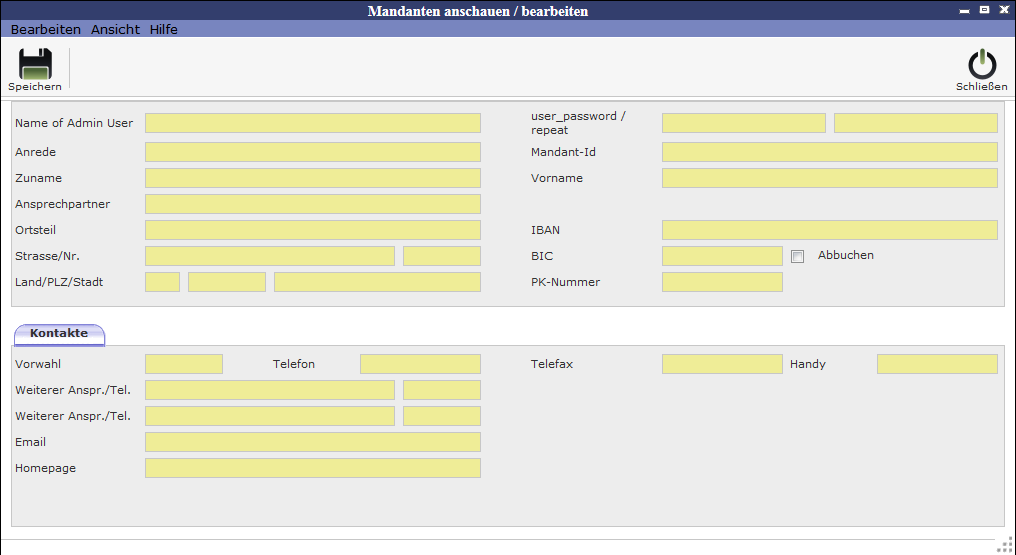The image size is (1016, 555).
Task: Click the Email input field
Action: pyautogui.click(x=312, y=442)
